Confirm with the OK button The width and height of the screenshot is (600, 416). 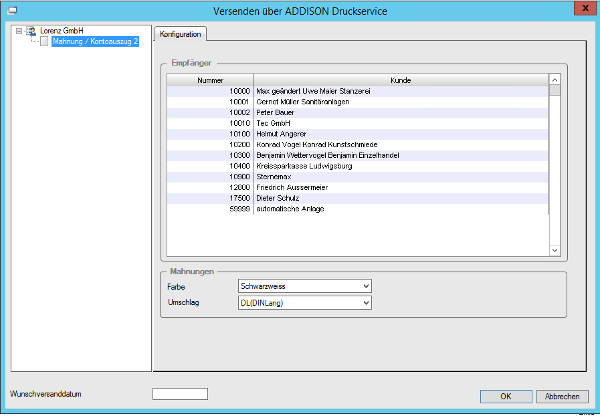(506, 396)
